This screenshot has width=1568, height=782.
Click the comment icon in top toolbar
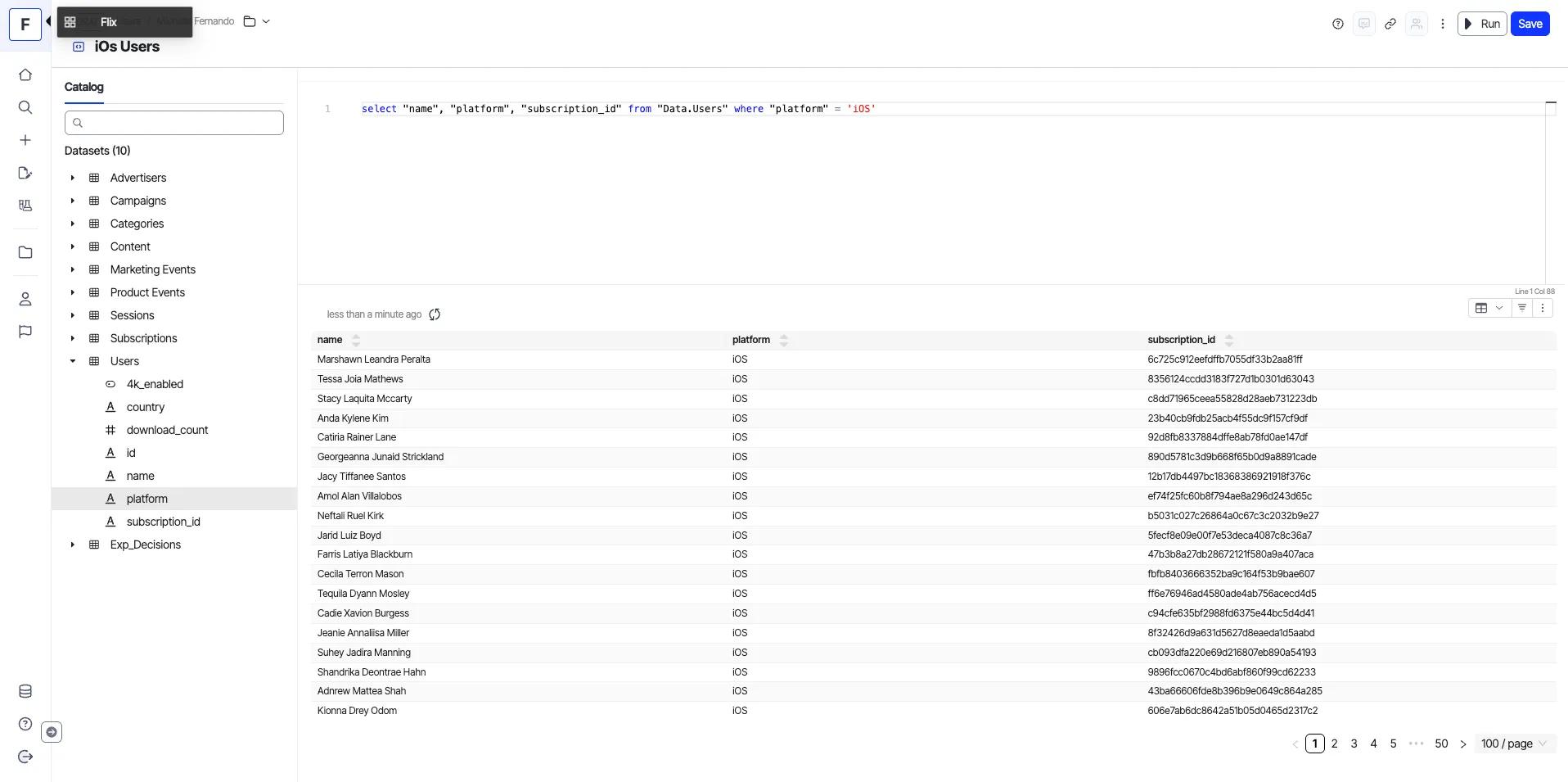[1364, 24]
